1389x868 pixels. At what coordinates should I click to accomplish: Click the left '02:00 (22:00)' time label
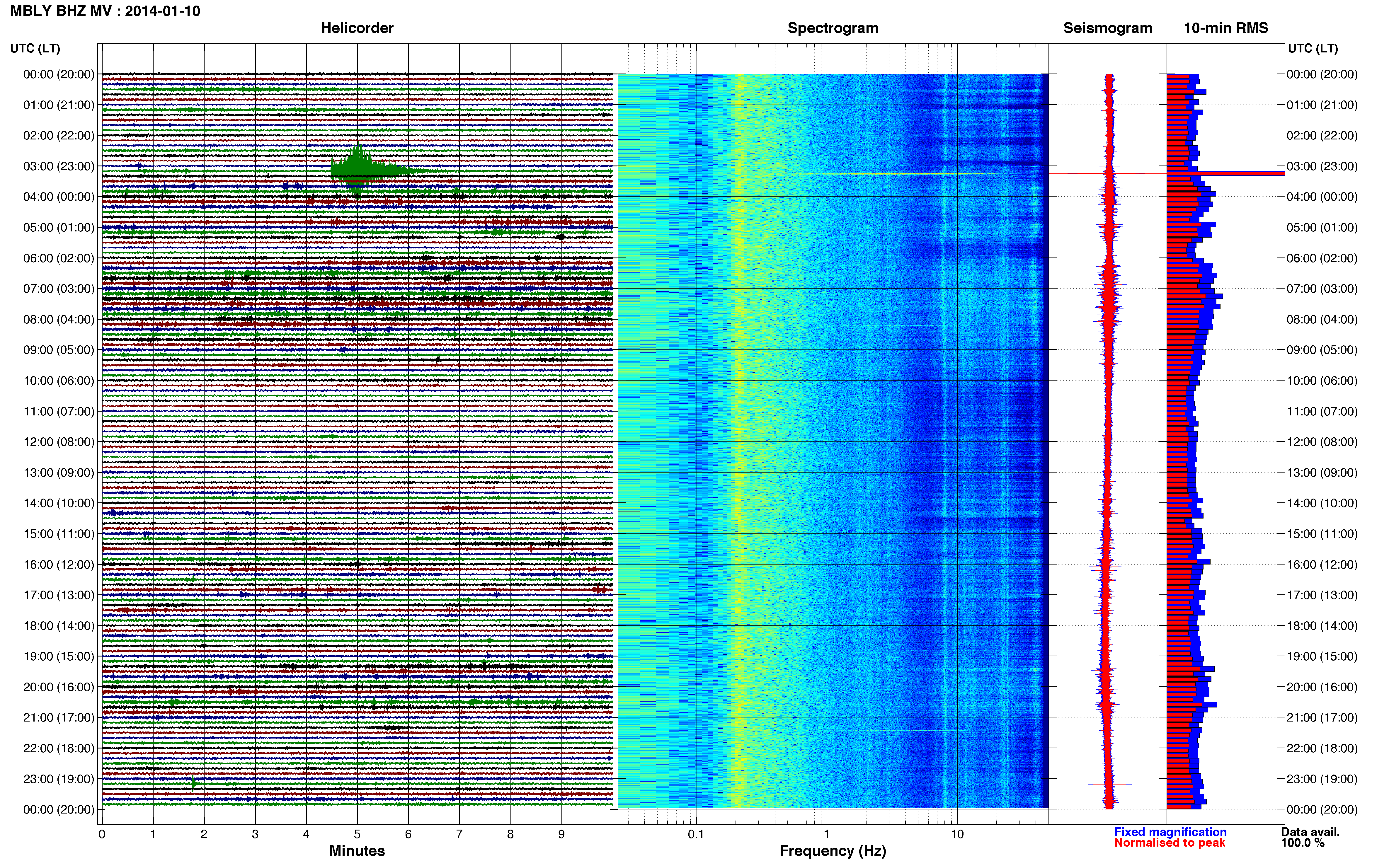(x=59, y=135)
